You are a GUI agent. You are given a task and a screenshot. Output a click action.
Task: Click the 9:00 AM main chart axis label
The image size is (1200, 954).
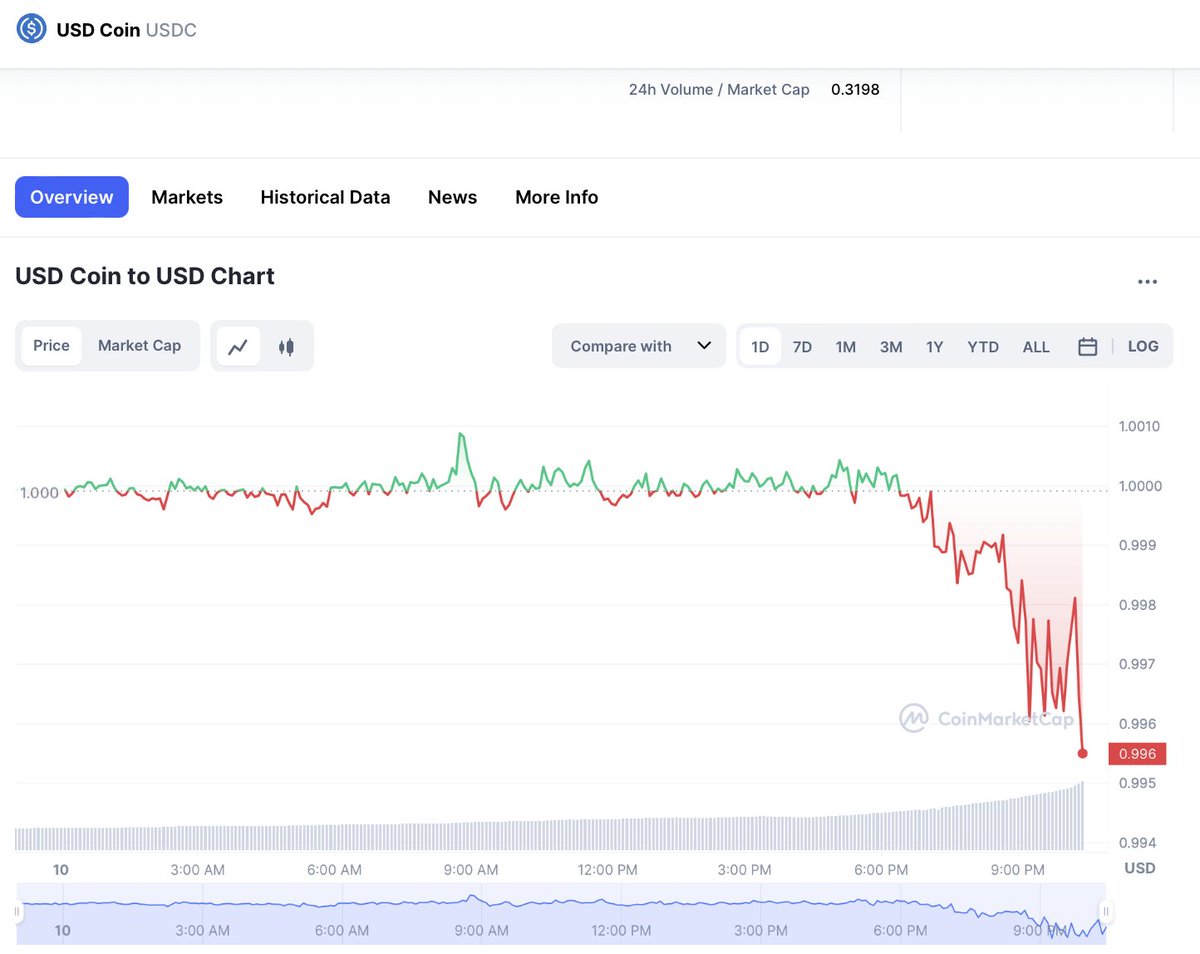471,870
